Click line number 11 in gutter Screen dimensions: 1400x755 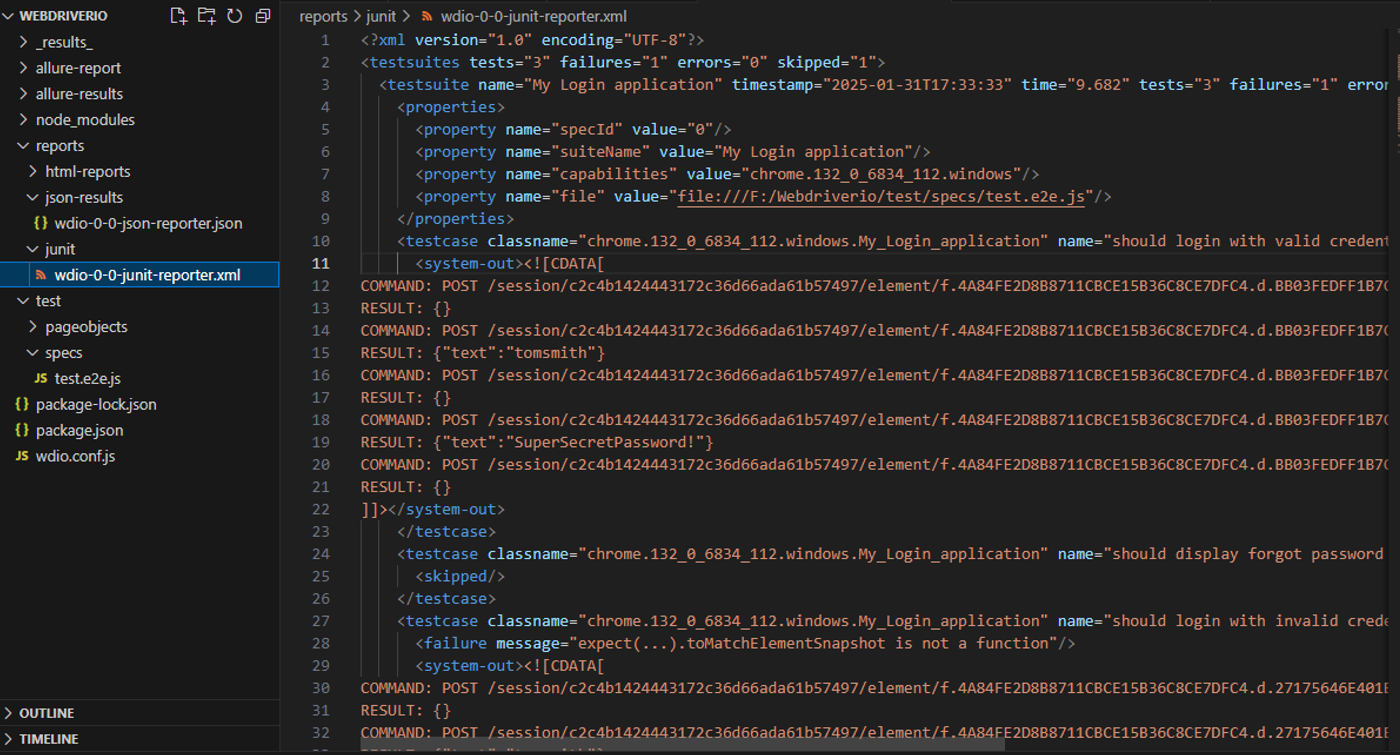coord(321,263)
